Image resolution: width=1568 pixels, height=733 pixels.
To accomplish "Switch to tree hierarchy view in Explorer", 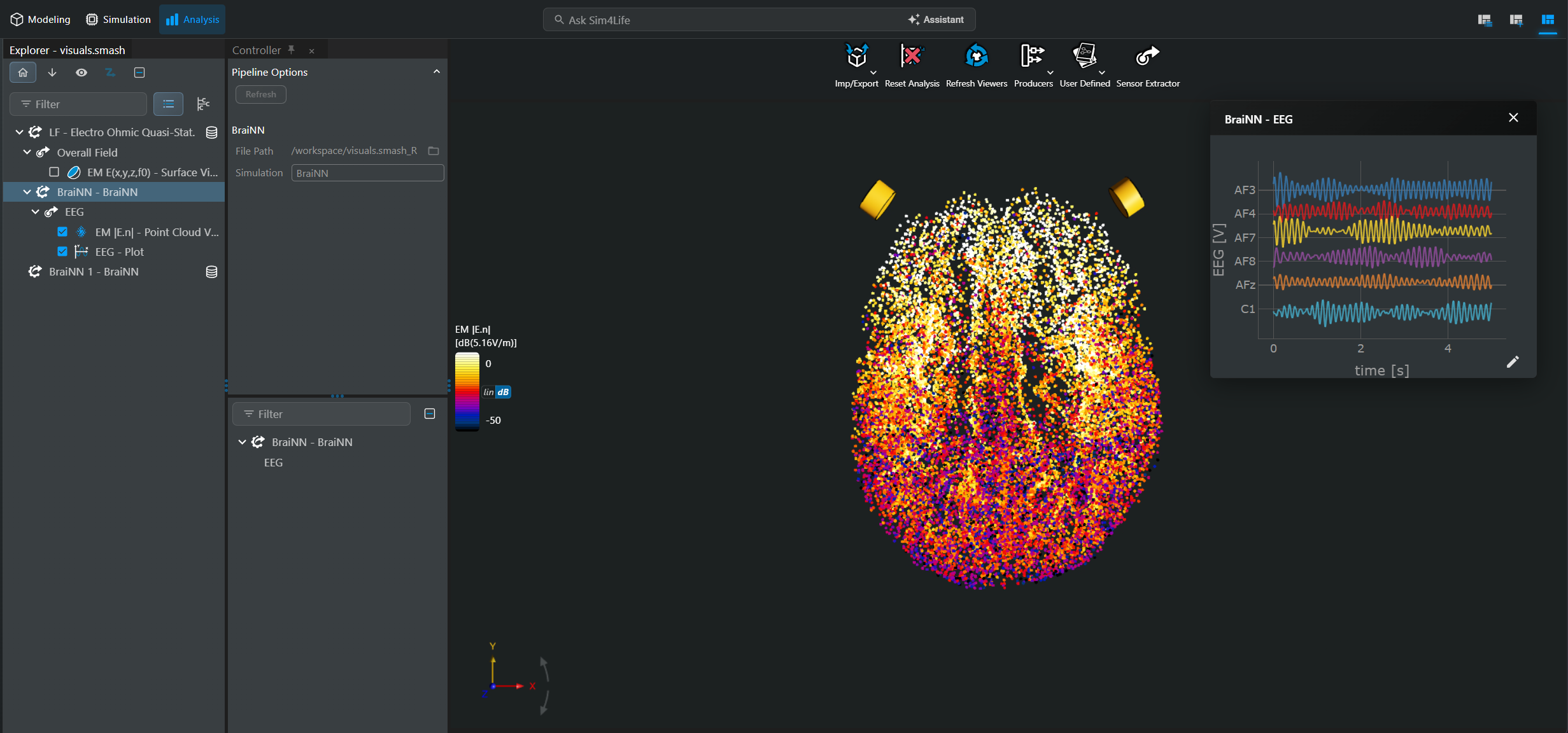I will point(203,104).
